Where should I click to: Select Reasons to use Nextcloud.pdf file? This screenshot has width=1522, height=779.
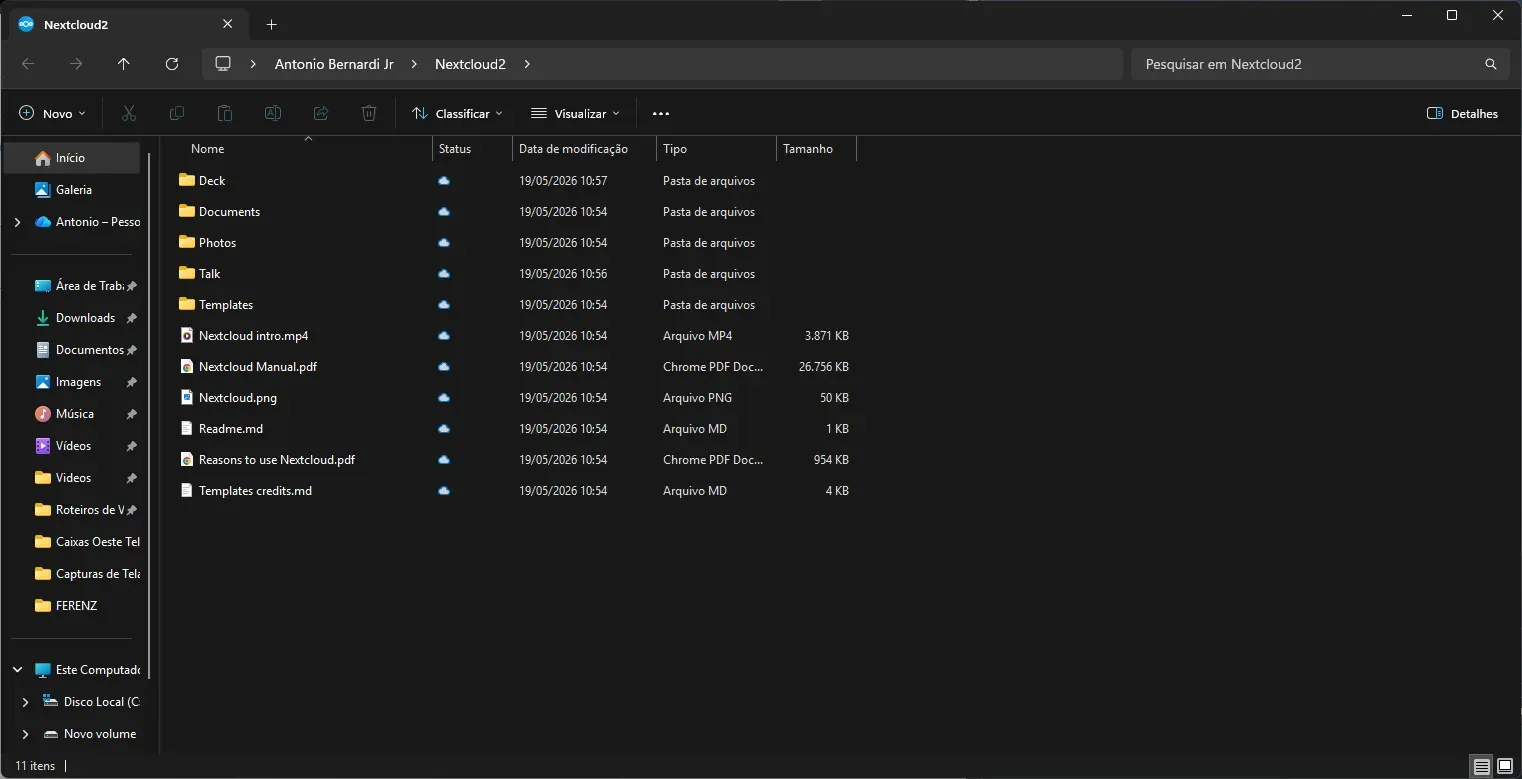[x=515, y=460]
